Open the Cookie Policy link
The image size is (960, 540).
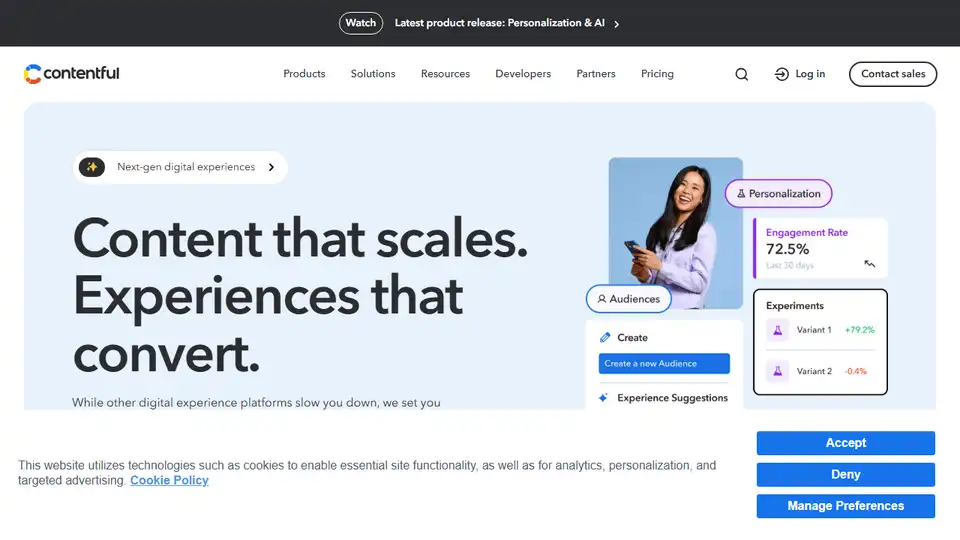click(169, 480)
